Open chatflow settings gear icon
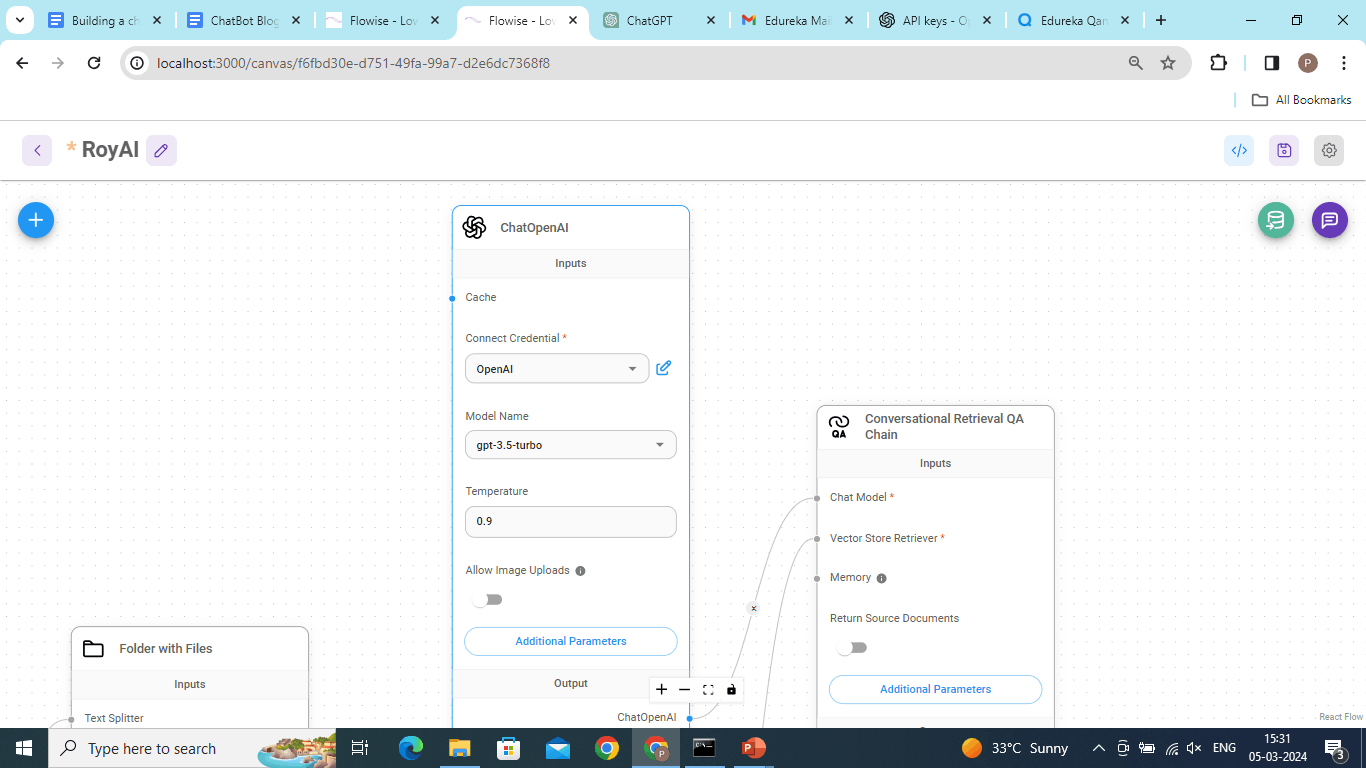This screenshot has height=768, width=1366. [1329, 151]
